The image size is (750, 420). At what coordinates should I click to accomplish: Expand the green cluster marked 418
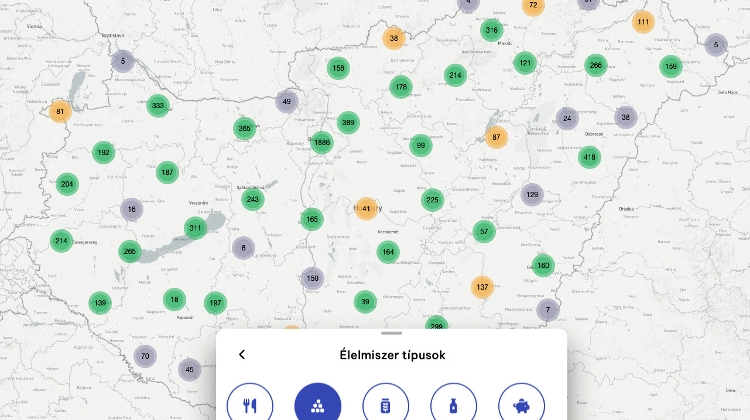pyautogui.click(x=589, y=156)
